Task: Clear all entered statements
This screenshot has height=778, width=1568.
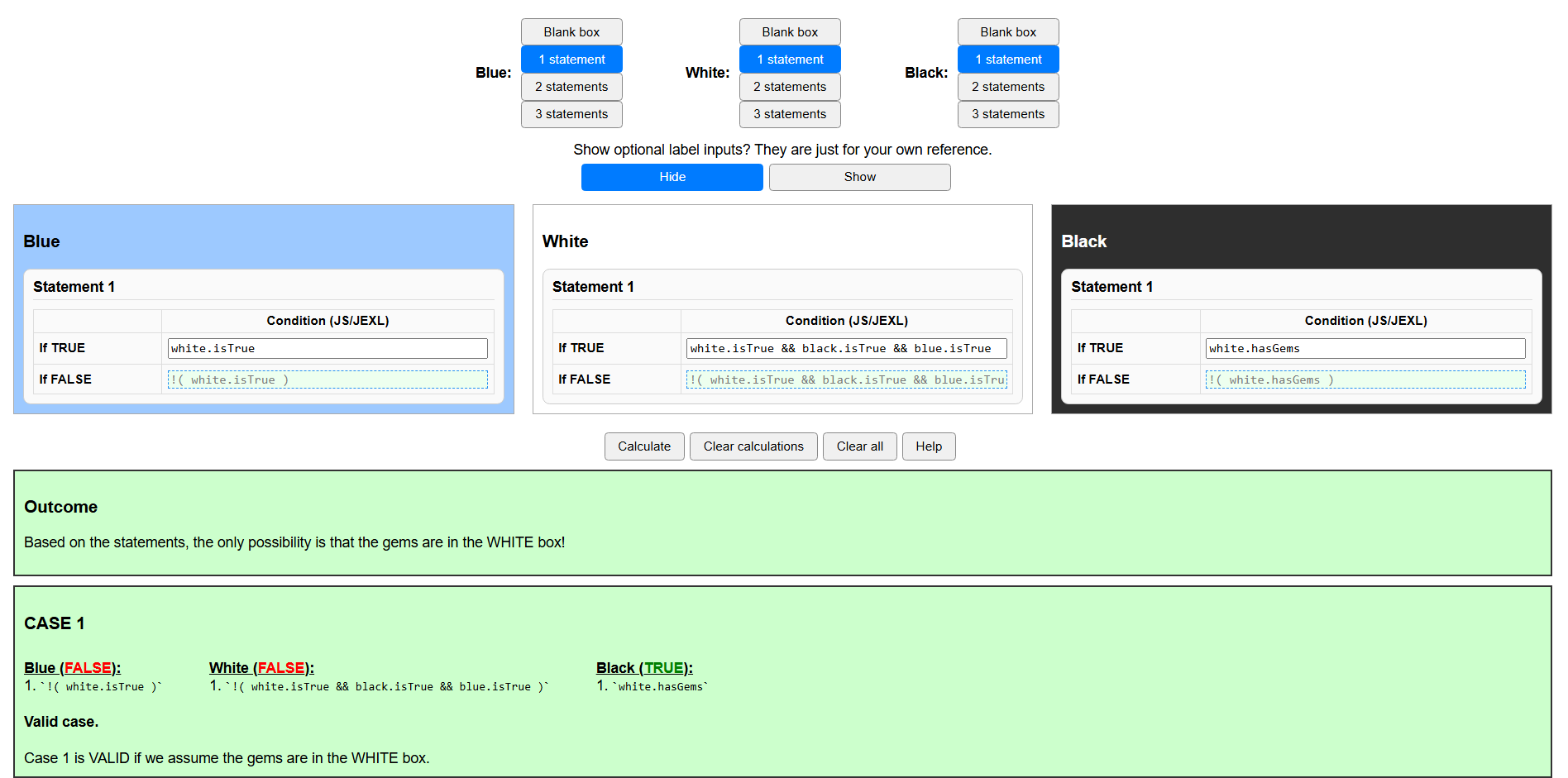Action: pos(859,446)
